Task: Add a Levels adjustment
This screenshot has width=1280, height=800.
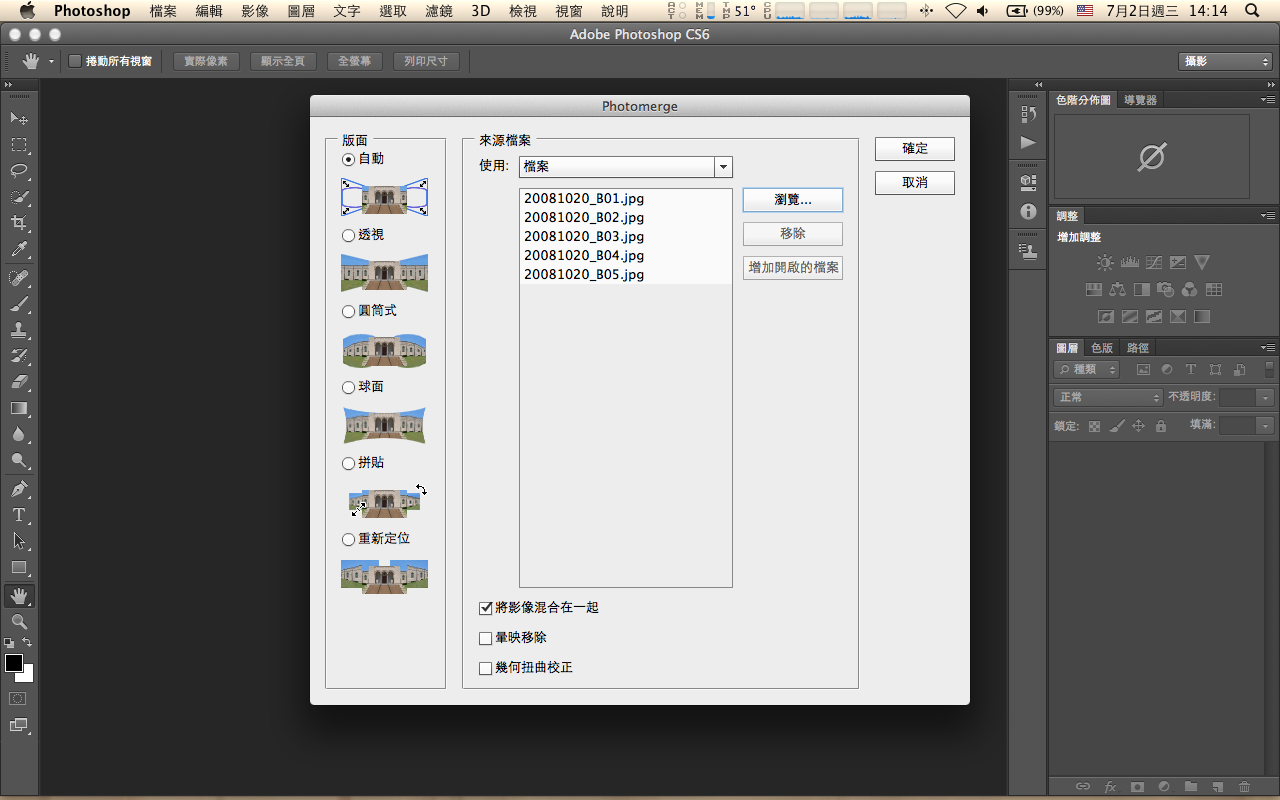Action: [x=1130, y=263]
